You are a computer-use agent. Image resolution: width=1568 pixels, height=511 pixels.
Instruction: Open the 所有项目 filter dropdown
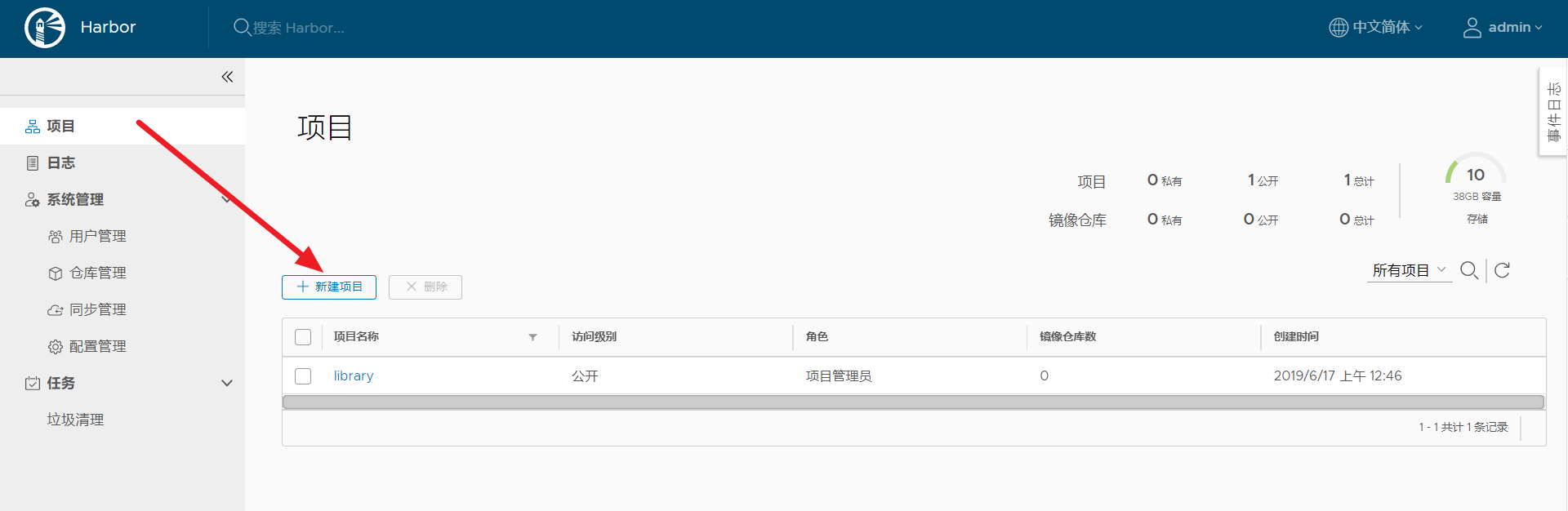click(x=1409, y=270)
